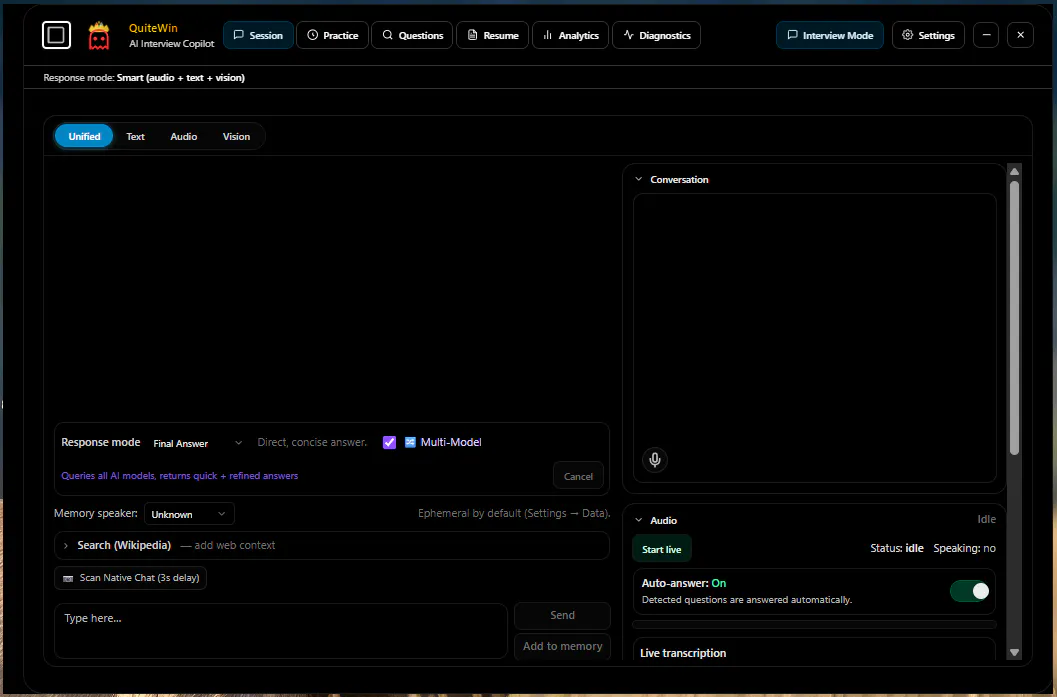The width and height of the screenshot is (1057, 697).
Task: Click the Live transcription heading
Action: (683, 653)
